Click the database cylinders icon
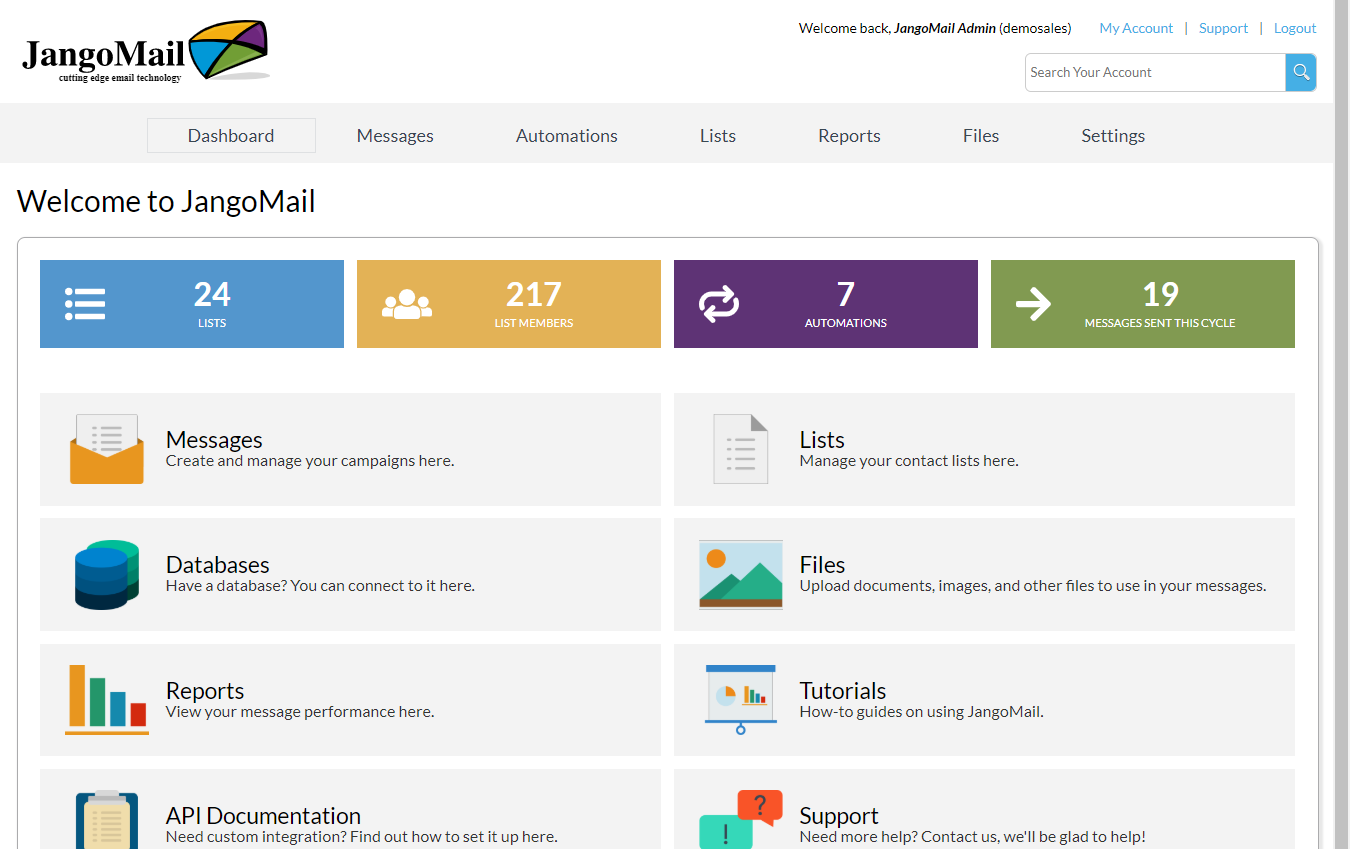Screen dimensions: 1350x849 click(x=107, y=575)
